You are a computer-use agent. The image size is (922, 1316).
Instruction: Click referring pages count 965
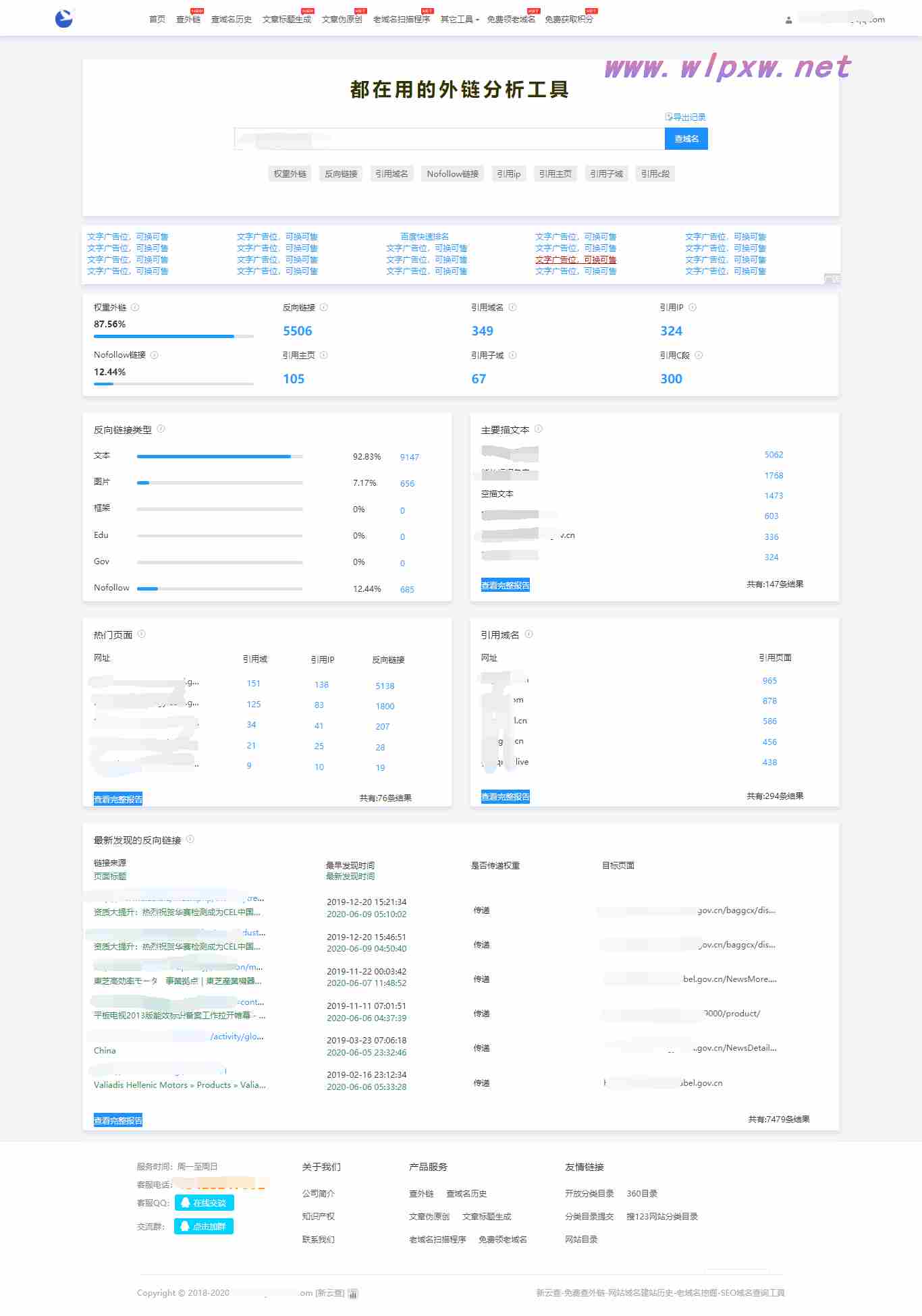769,681
